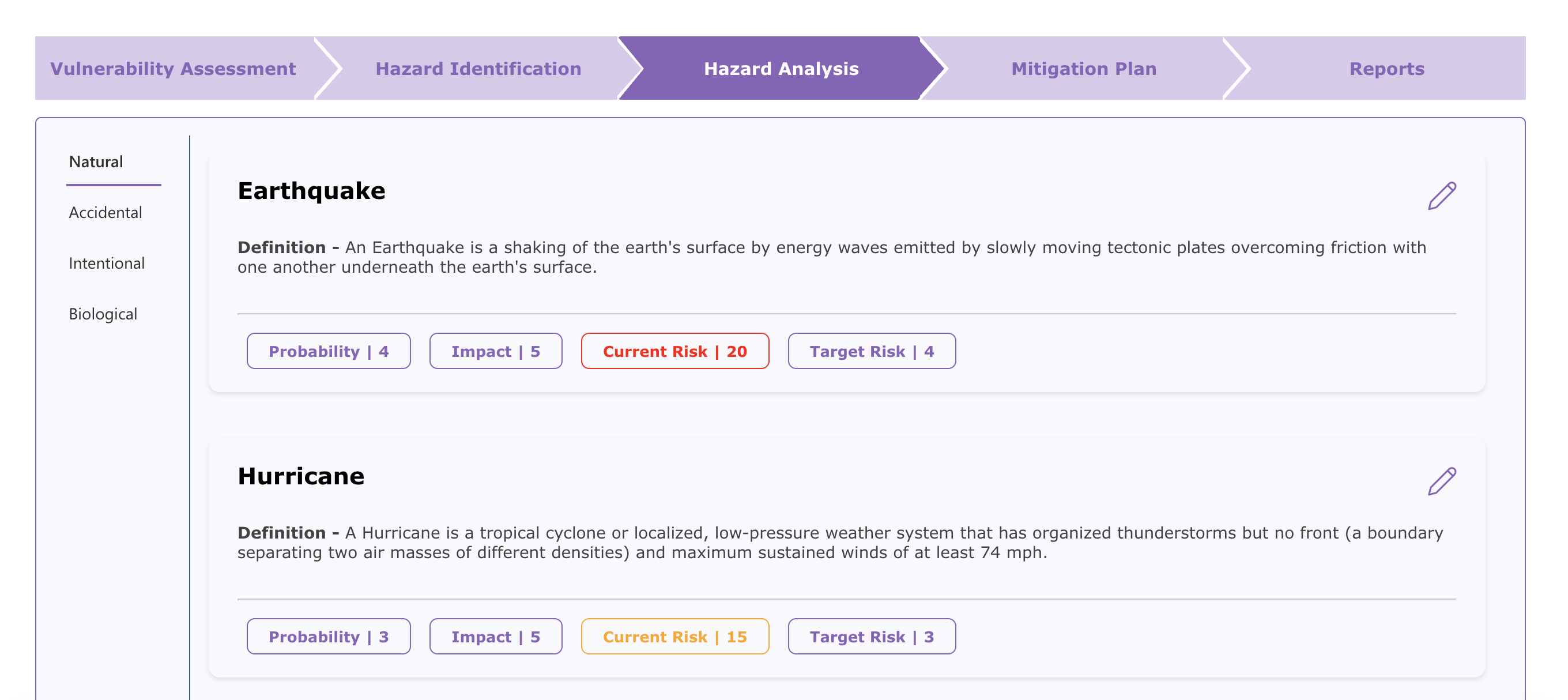1568x700 pixels.
Task: Select the red Current Risk 20 badge
Action: (674, 351)
